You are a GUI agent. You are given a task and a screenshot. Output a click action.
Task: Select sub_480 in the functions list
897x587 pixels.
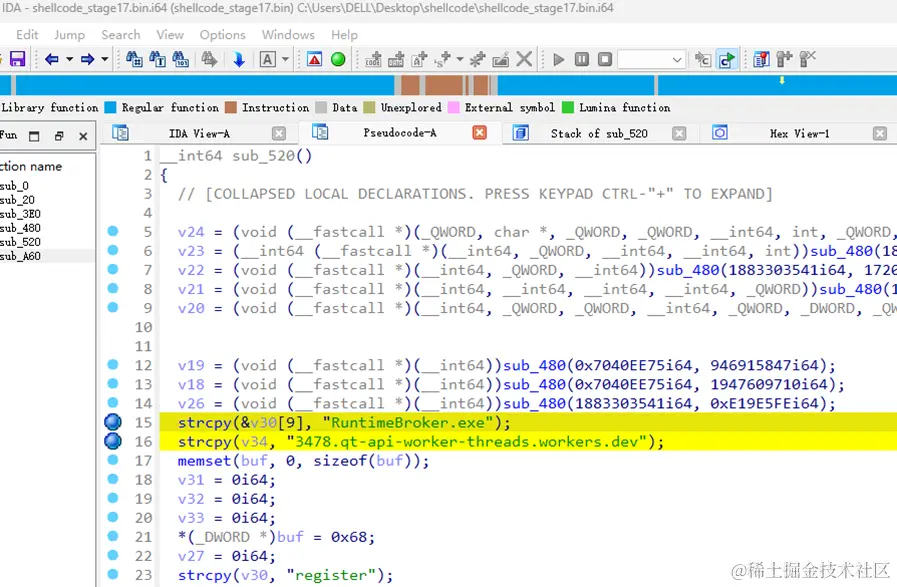point(21,228)
